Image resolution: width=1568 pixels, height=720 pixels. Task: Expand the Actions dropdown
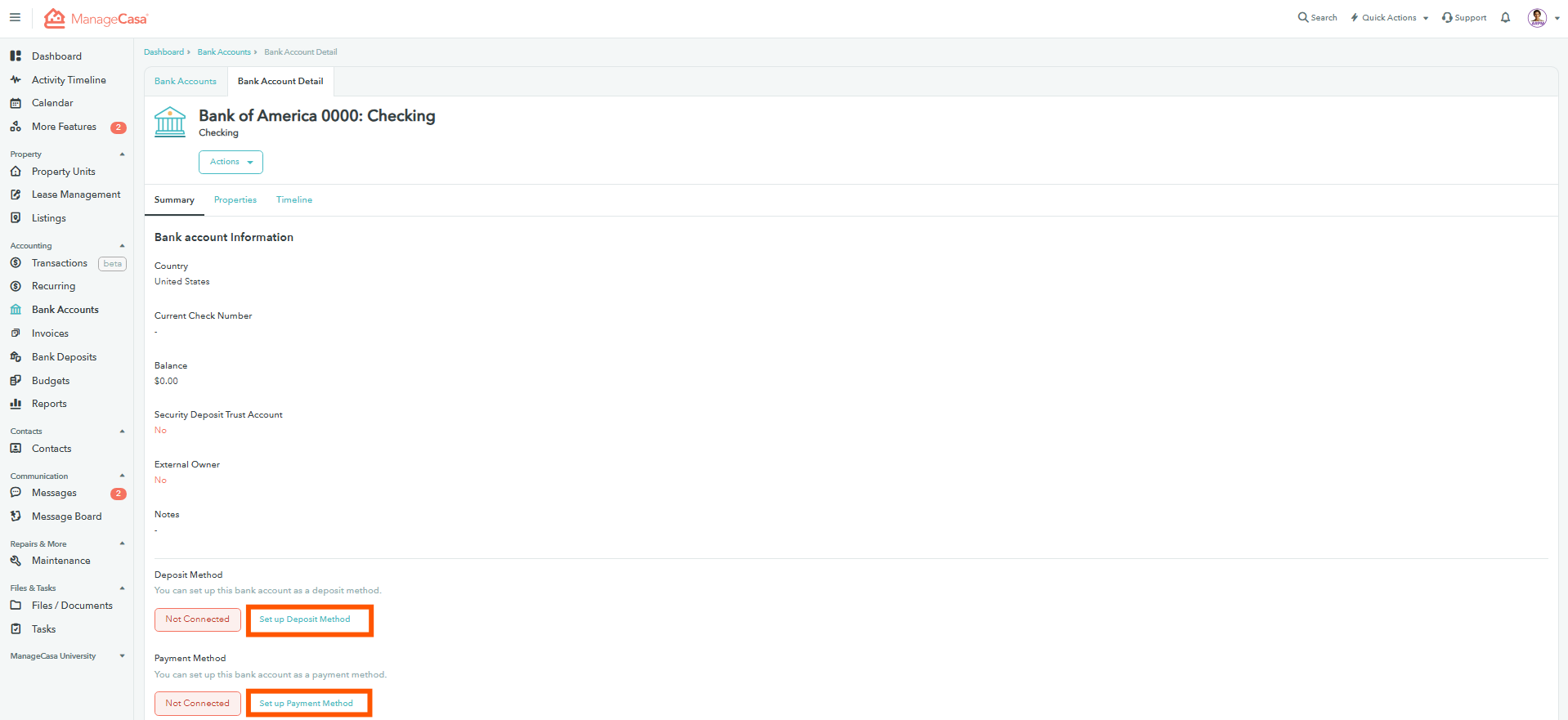pyautogui.click(x=231, y=162)
